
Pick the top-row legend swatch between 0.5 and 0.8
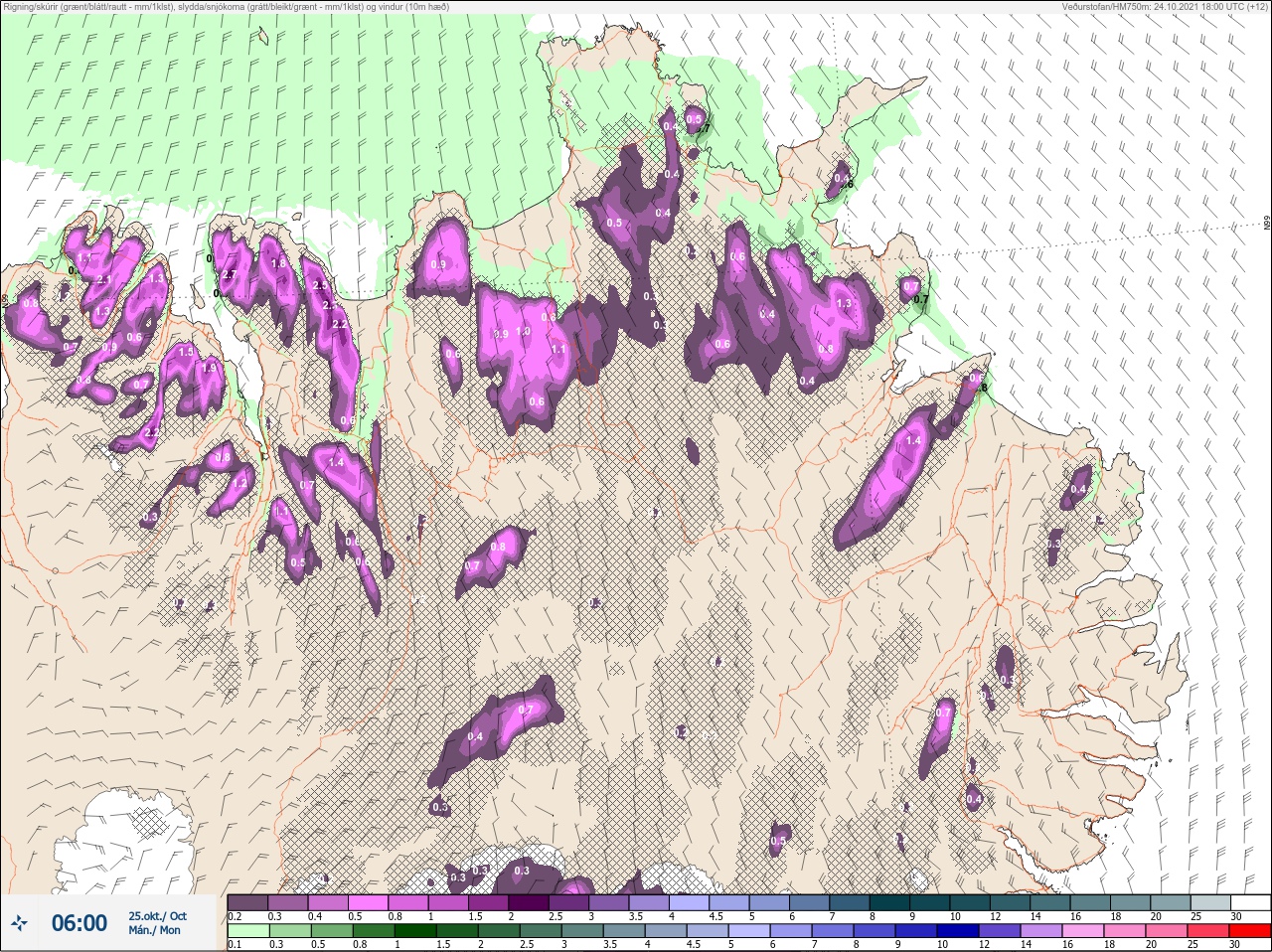[368, 902]
